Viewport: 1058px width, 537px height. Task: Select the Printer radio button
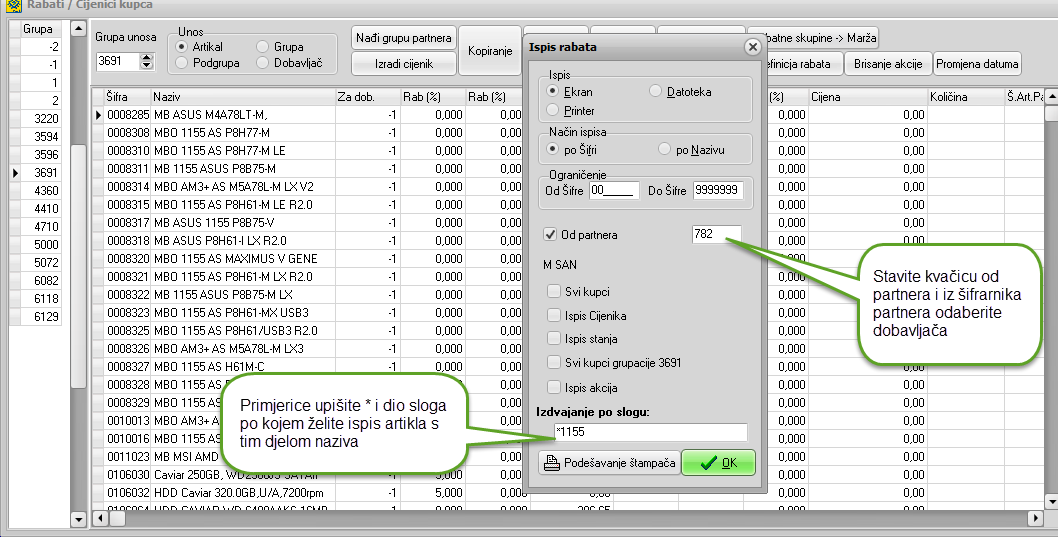coord(553,109)
